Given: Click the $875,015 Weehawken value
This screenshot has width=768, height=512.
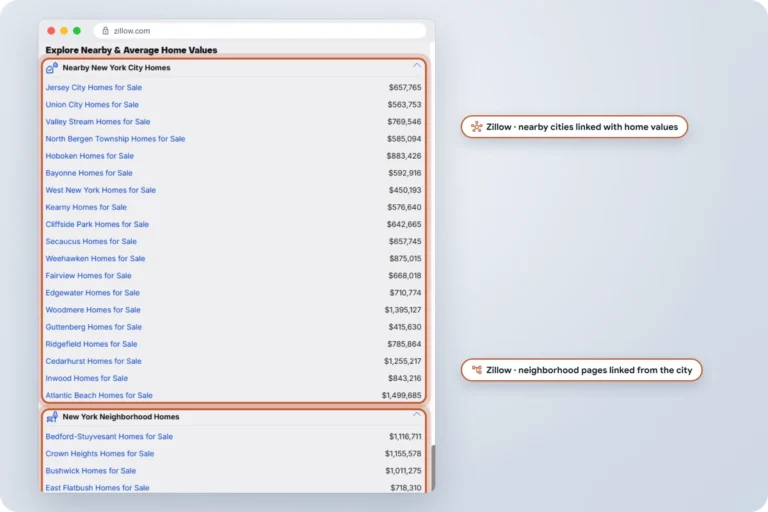Looking at the screenshot, I should pos(406,259).
